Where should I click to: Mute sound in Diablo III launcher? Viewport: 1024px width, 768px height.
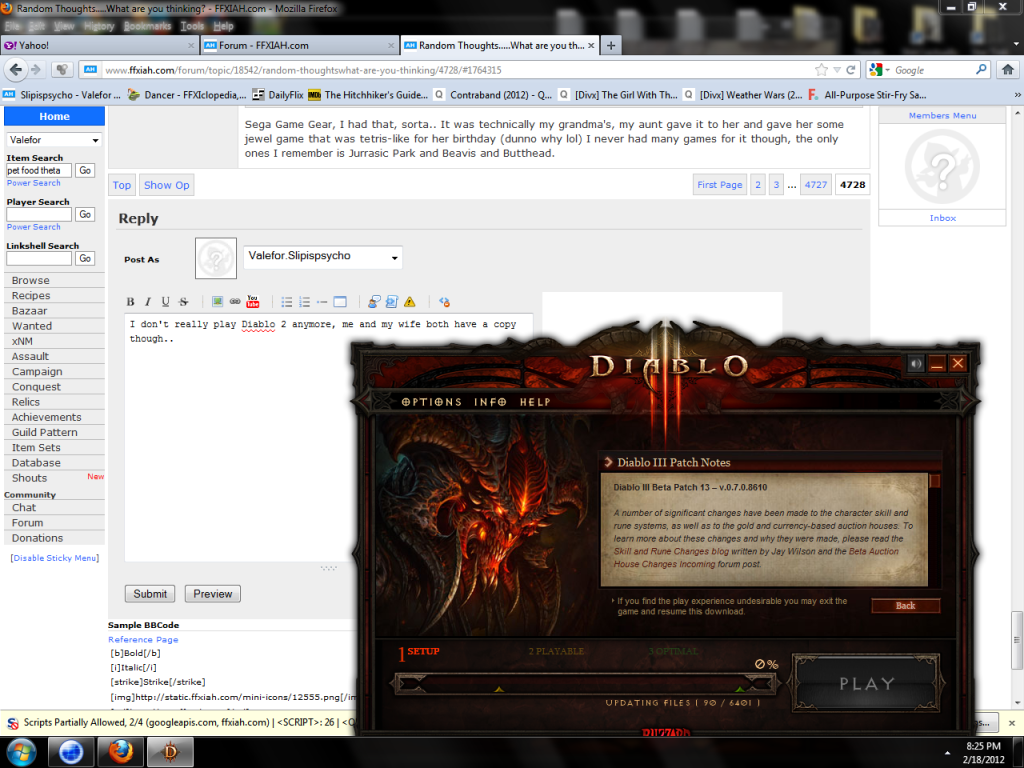coord(916,364)
